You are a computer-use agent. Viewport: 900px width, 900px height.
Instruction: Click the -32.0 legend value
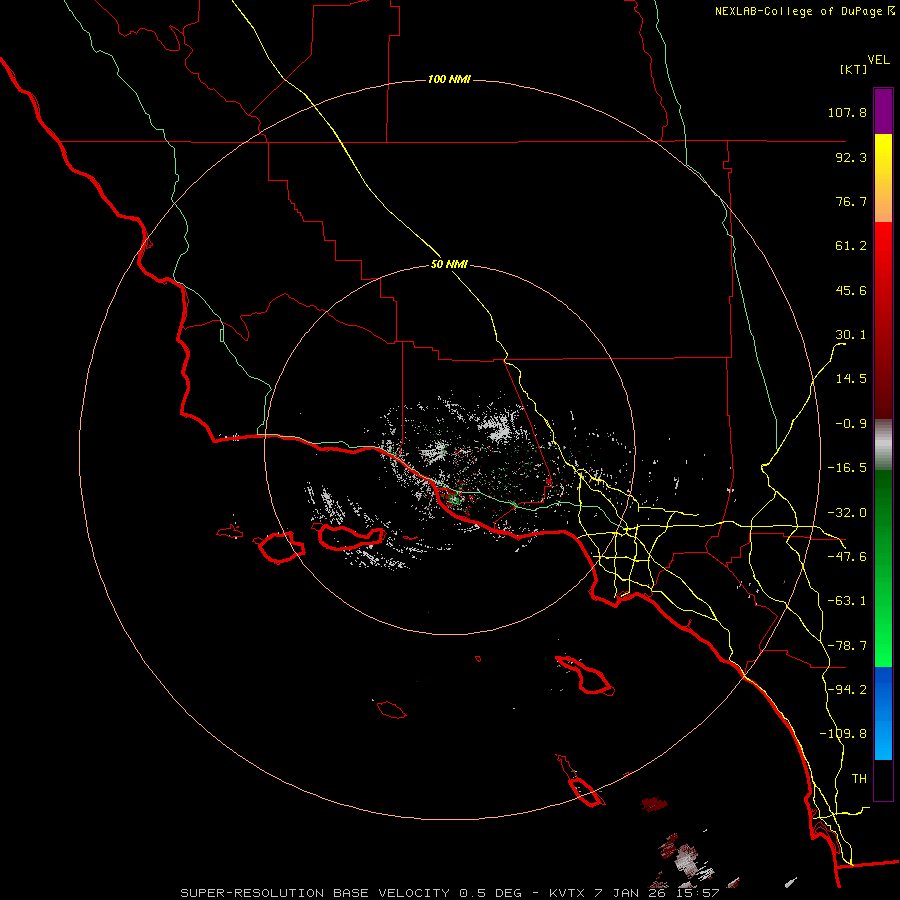pos(847,513)
